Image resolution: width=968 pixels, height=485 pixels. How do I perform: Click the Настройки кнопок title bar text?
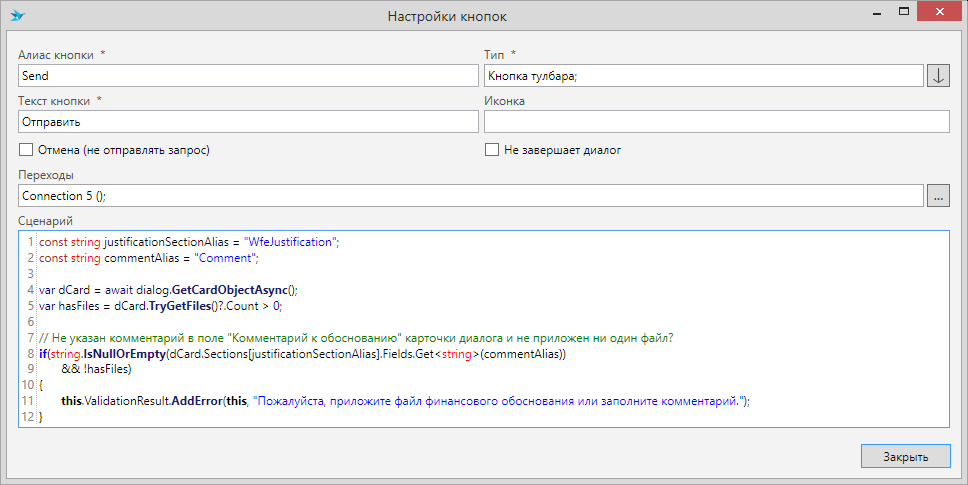(446, 17)
